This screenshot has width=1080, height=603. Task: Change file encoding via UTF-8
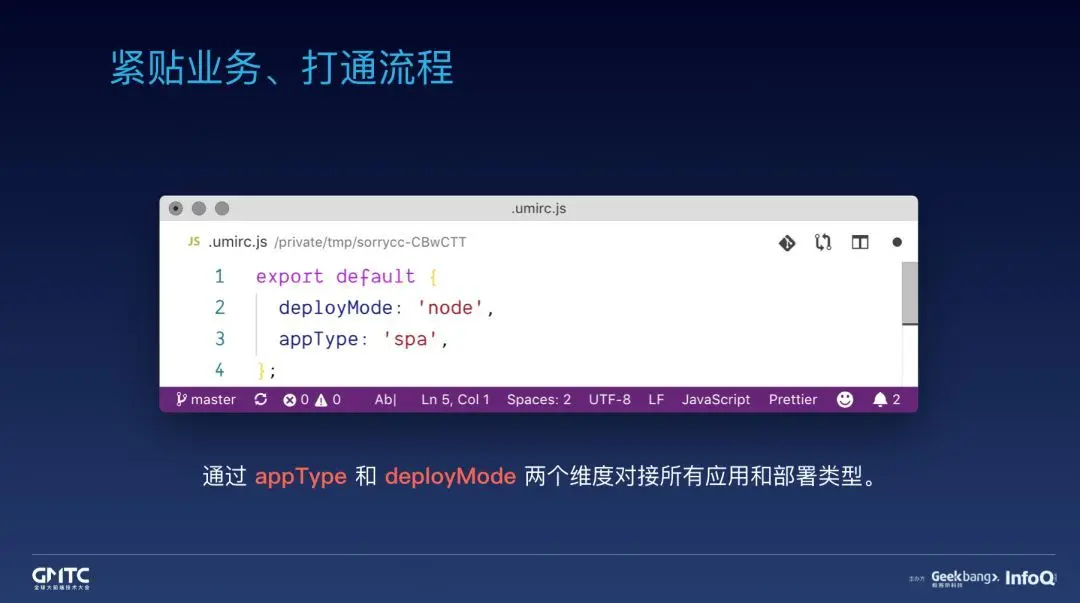[x=610, y=400]
